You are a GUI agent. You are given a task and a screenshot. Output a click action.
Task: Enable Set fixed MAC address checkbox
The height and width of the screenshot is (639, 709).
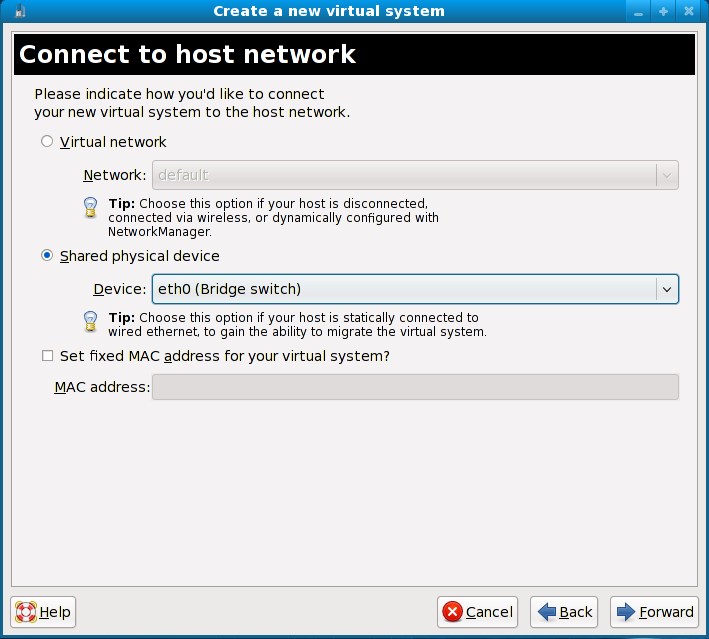pyautogui.click(x=47, y=356)
